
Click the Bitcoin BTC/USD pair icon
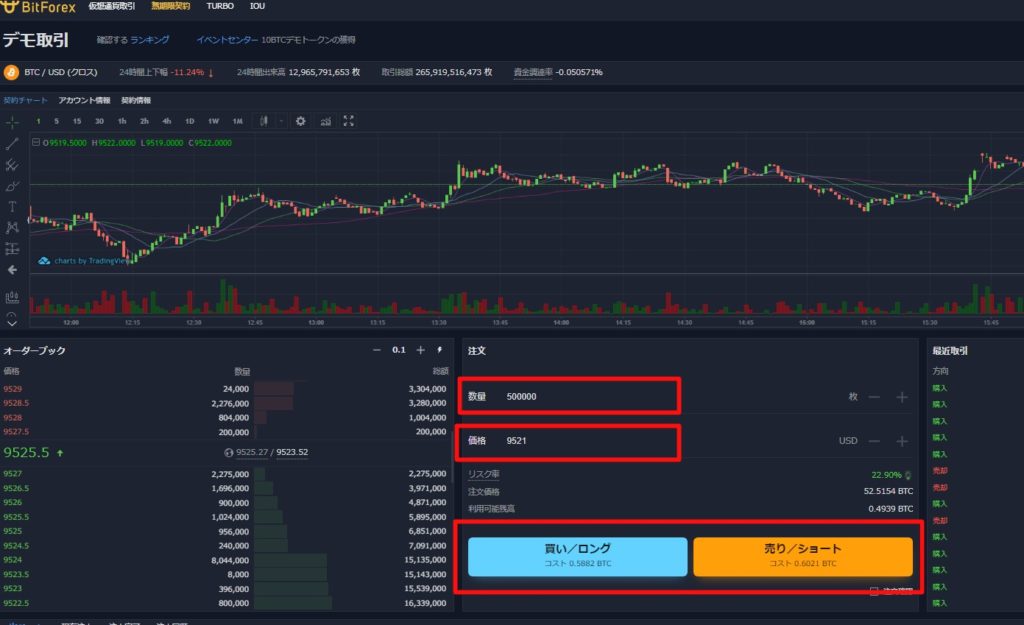11,72
